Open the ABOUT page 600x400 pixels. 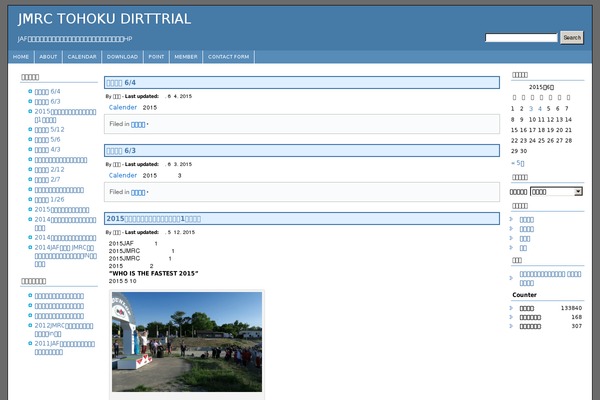(48, 57)
